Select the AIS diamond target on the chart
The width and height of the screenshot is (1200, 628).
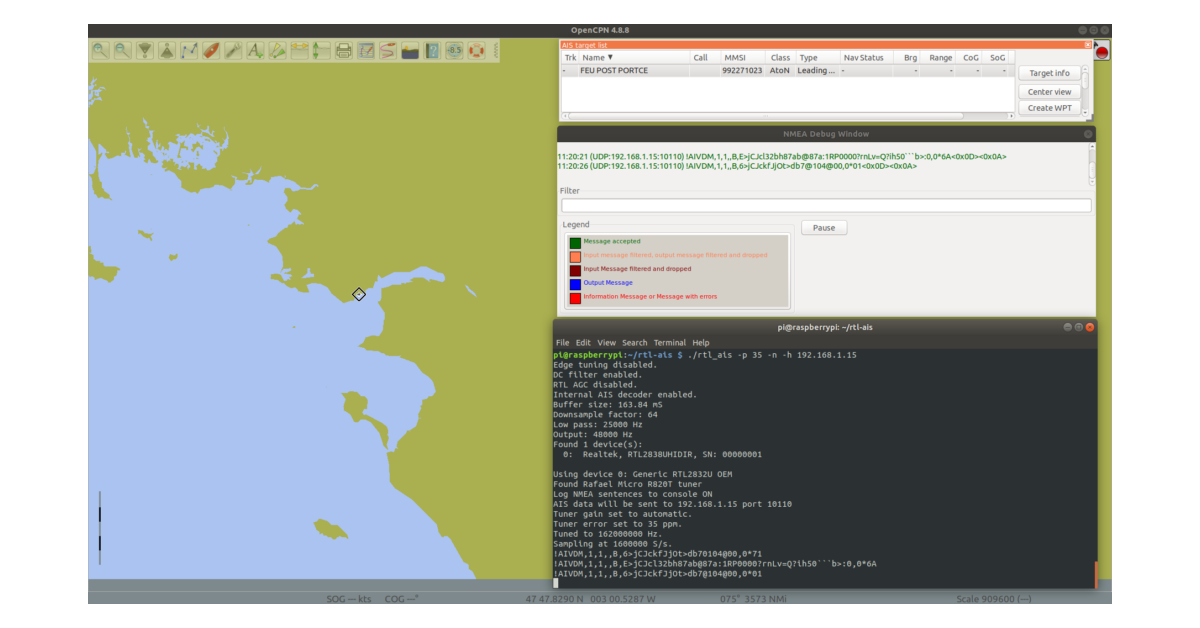click(x=359, y=294)
